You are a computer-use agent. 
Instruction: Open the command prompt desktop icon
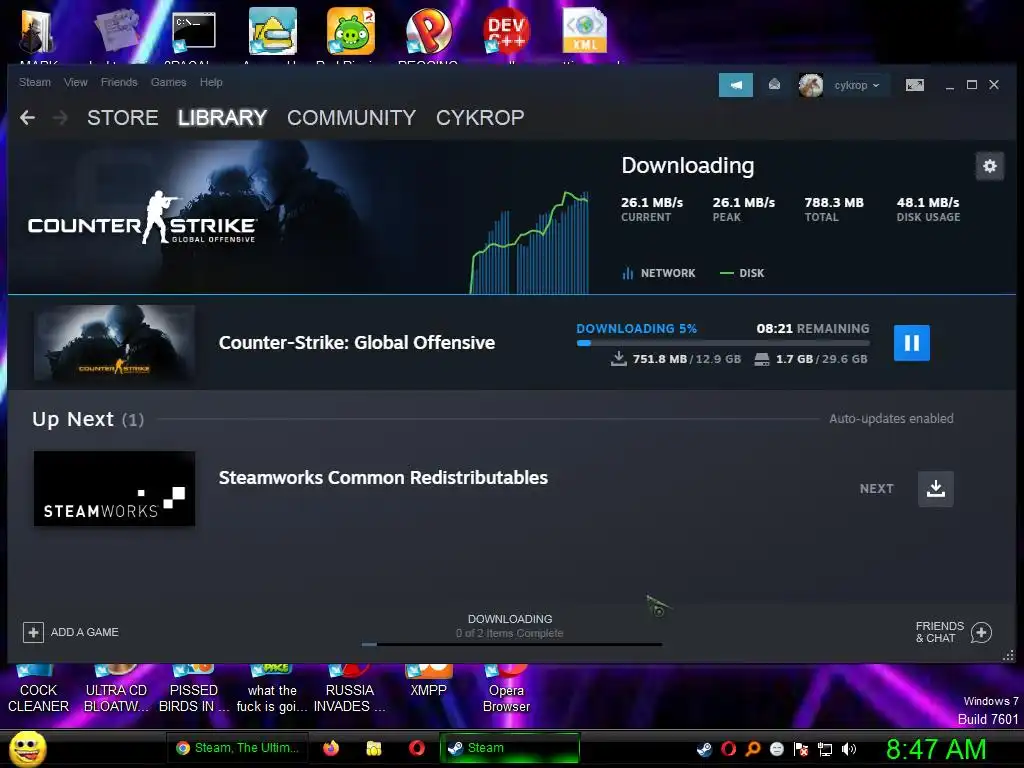[193, 31]
